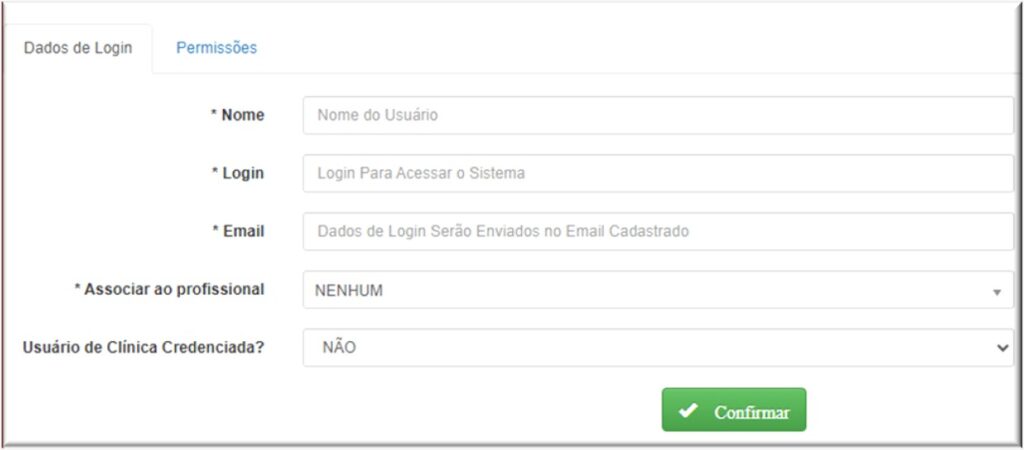Open the Usuário de Clínica Credenciada select
Viewport: 1024px width, 450px height.
tap(658, 348)
